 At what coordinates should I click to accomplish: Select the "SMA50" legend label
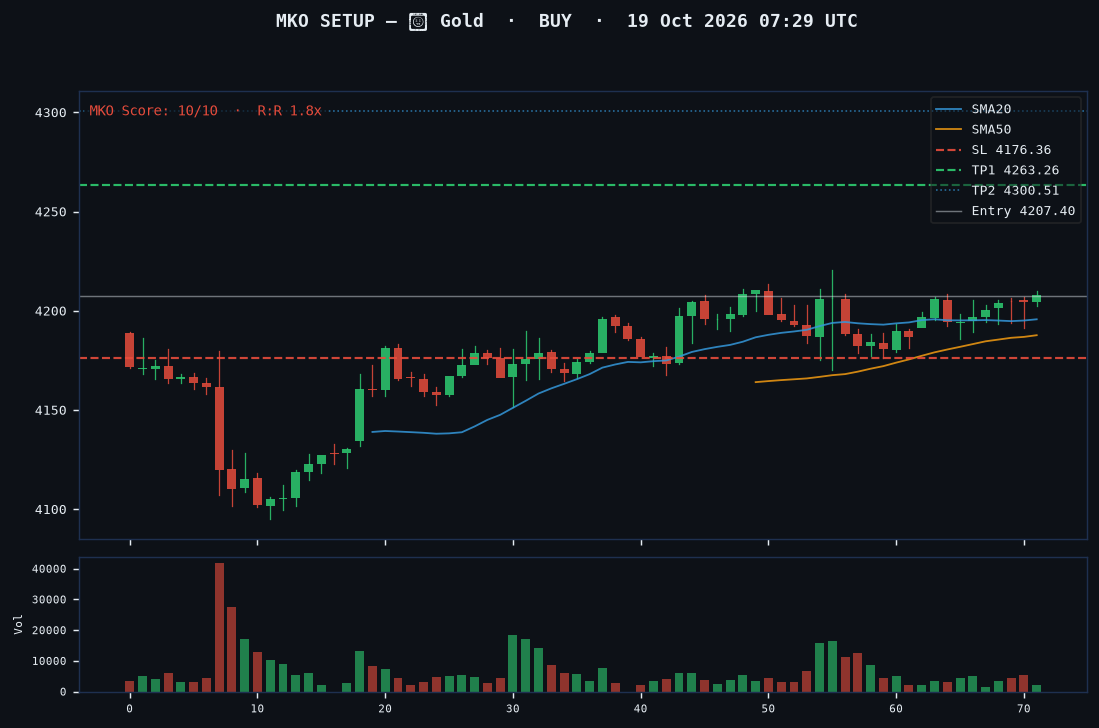point(991,130)
